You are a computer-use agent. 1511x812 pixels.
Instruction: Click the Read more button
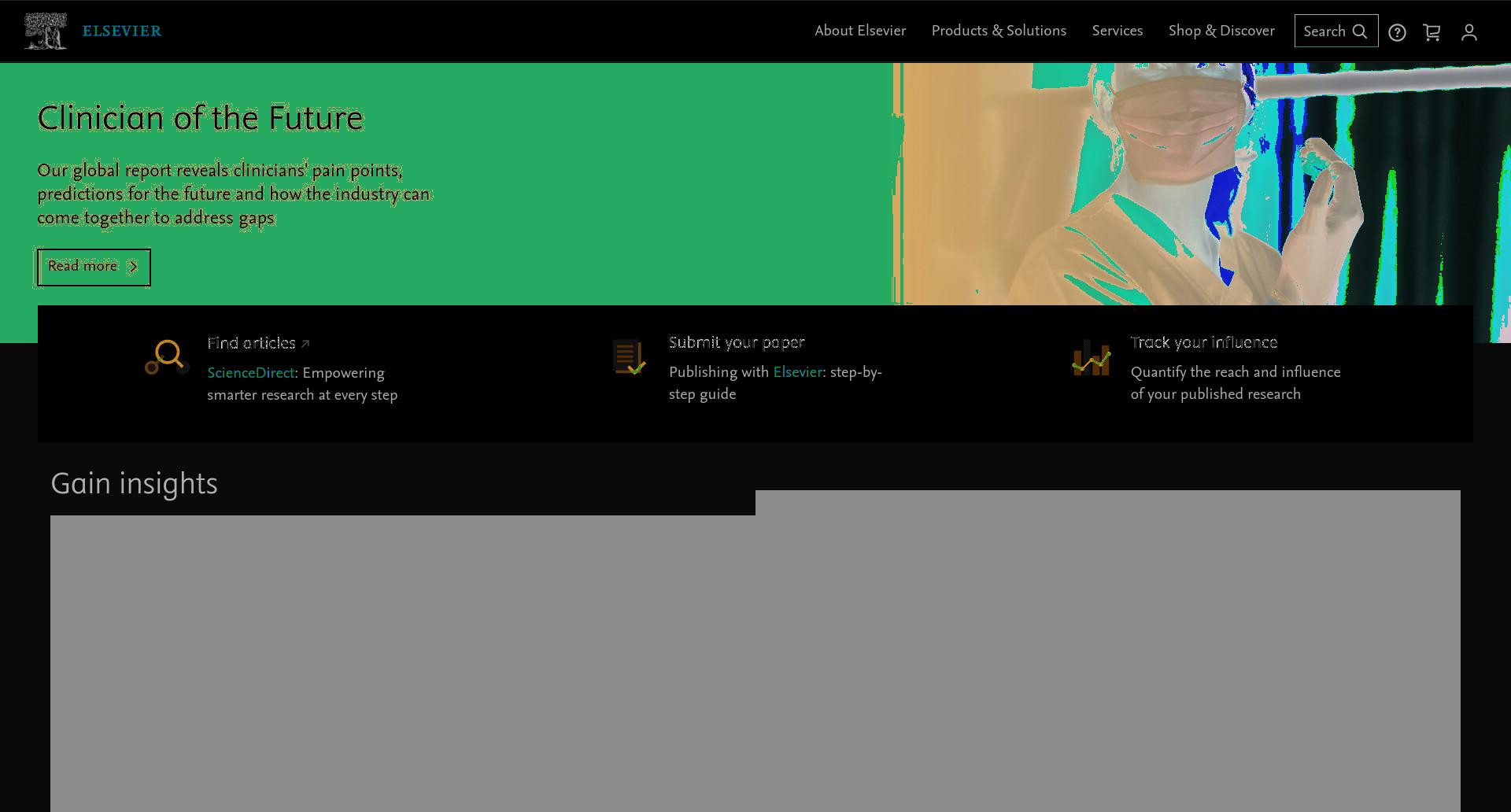pos(94,267)
